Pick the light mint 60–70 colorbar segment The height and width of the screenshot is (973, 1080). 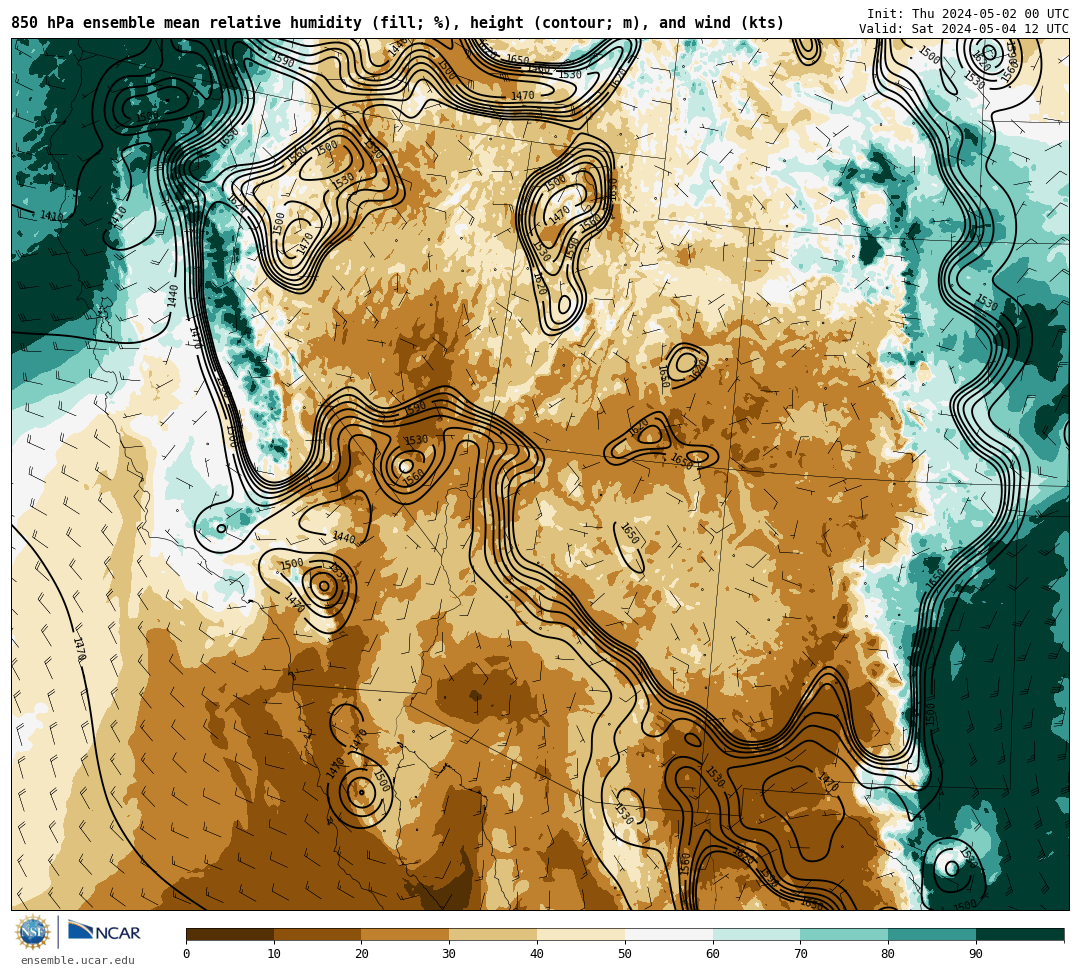[x=756, y=934]
